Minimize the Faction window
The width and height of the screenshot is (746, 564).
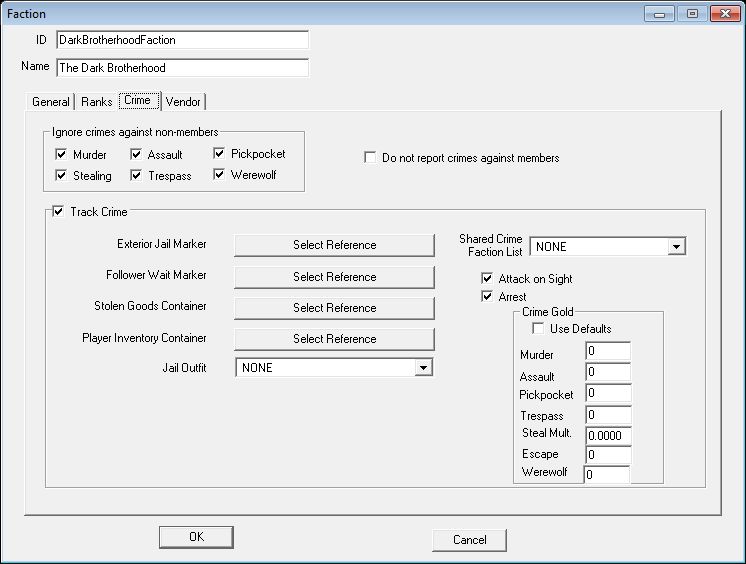[659, 14]
